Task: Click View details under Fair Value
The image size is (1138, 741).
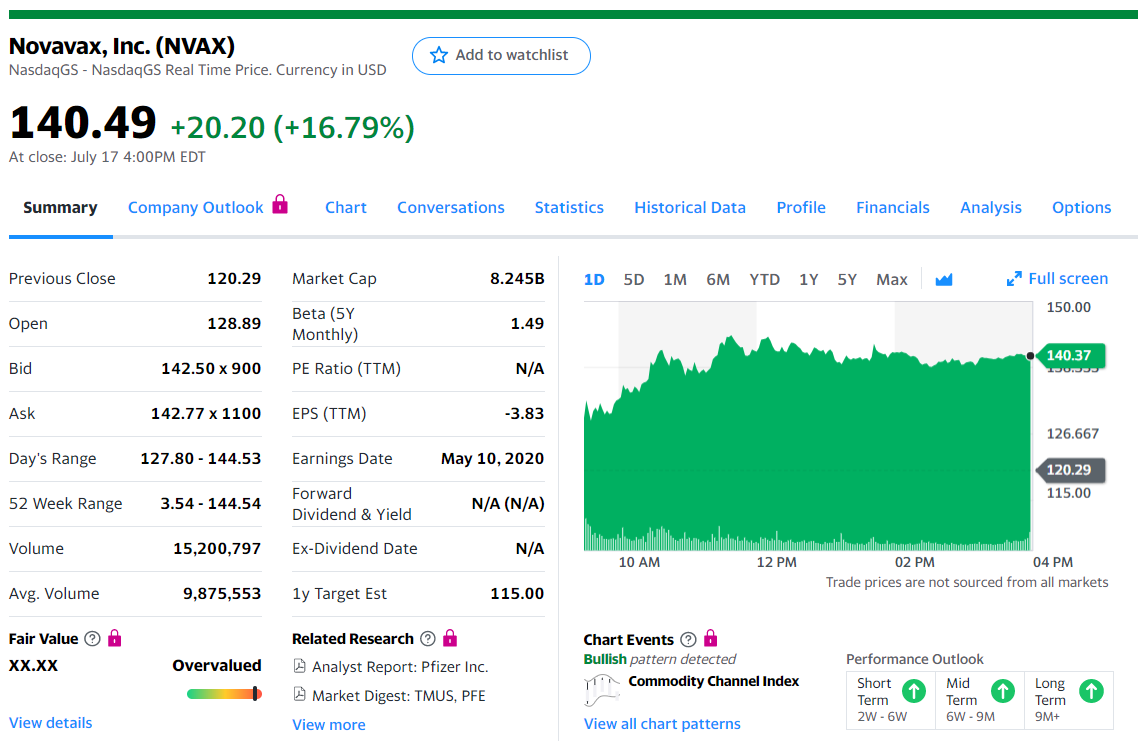Action: coord(51,723)
